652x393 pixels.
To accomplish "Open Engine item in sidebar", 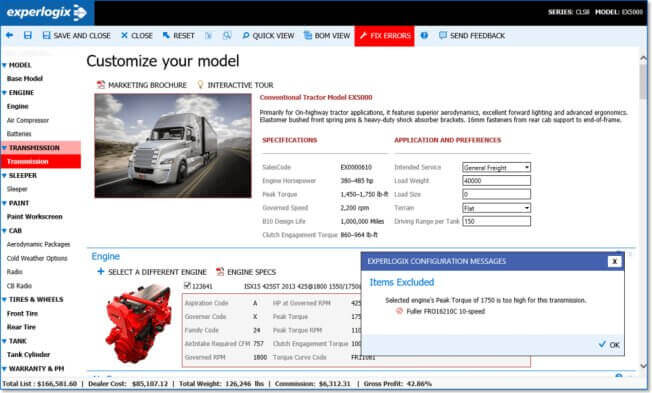I will click(x=17, y=106).
